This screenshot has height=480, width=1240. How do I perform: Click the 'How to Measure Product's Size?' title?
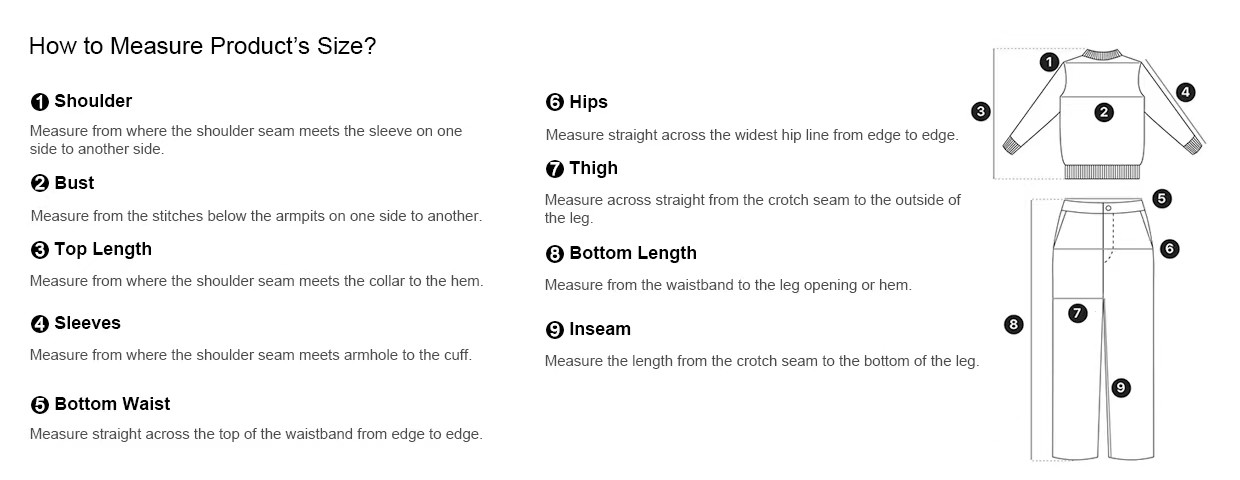pos(203,46)
